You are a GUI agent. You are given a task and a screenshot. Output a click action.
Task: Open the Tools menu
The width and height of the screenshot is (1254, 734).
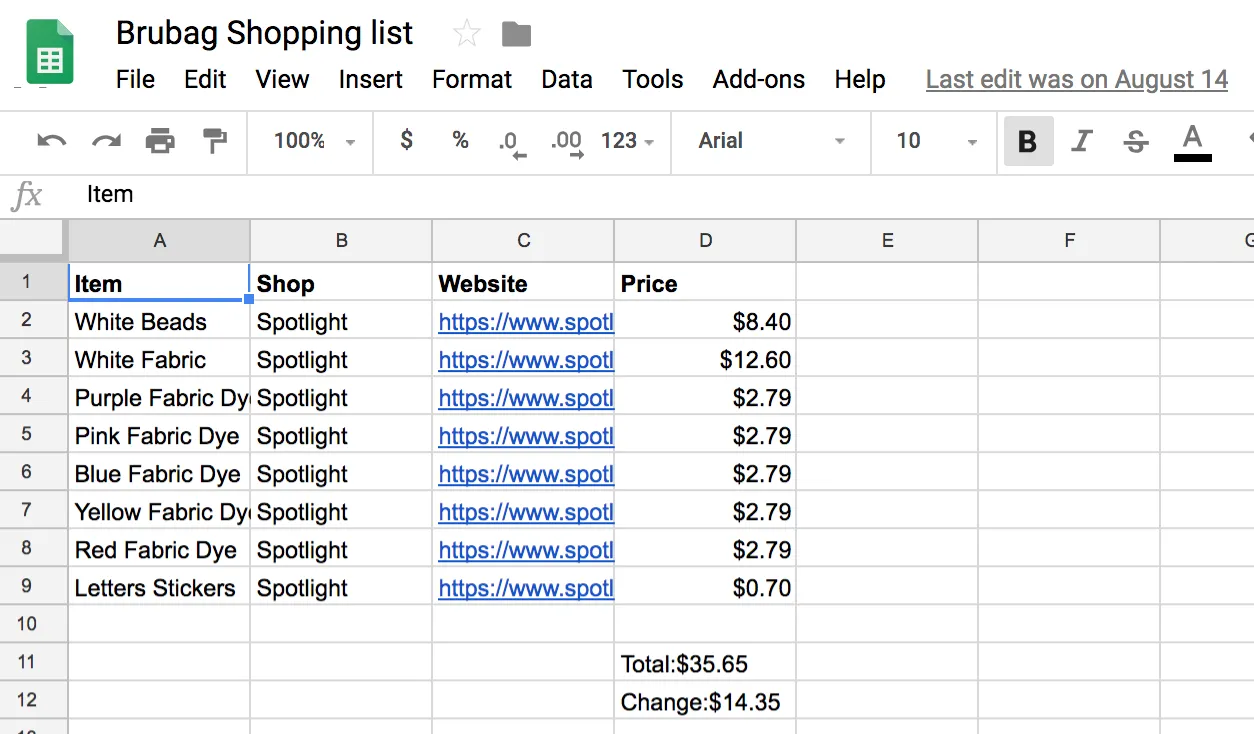[653, 80]
